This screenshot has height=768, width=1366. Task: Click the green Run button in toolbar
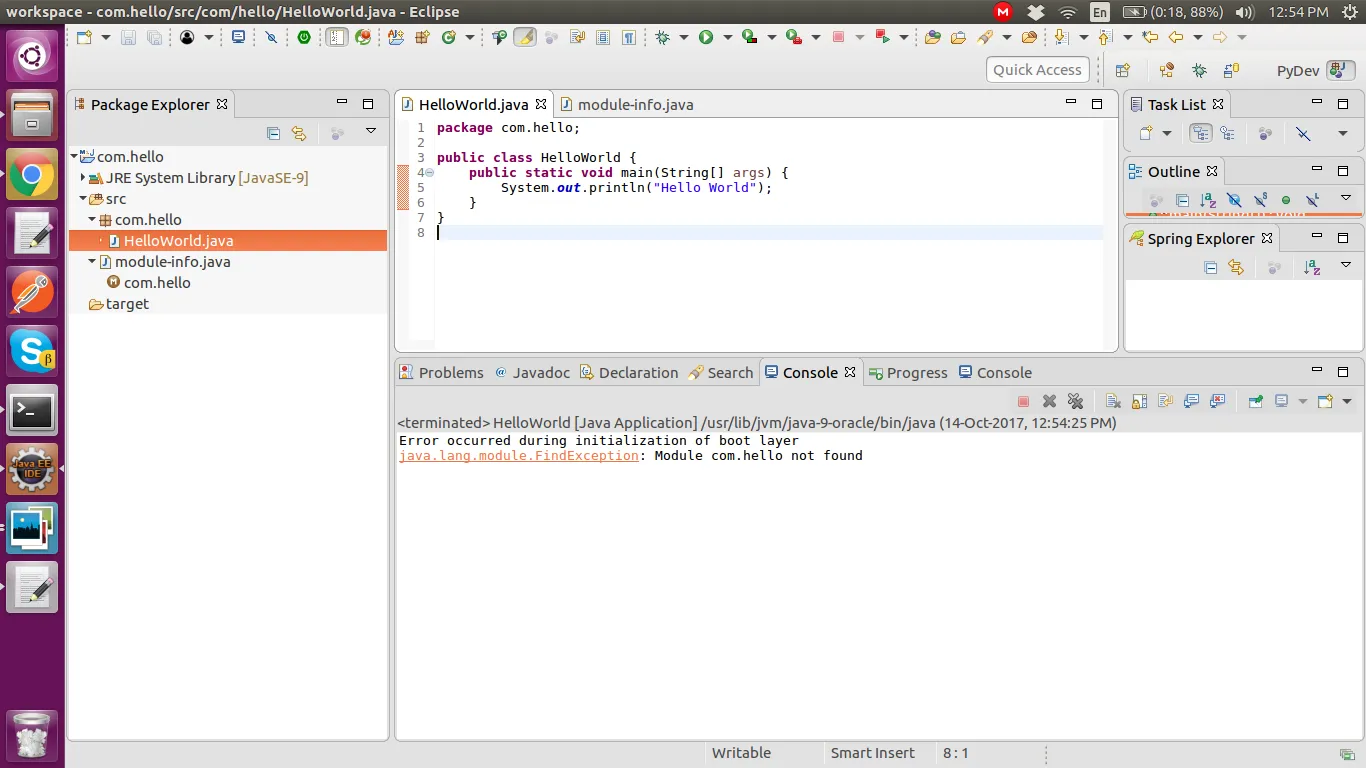point(706,37)
